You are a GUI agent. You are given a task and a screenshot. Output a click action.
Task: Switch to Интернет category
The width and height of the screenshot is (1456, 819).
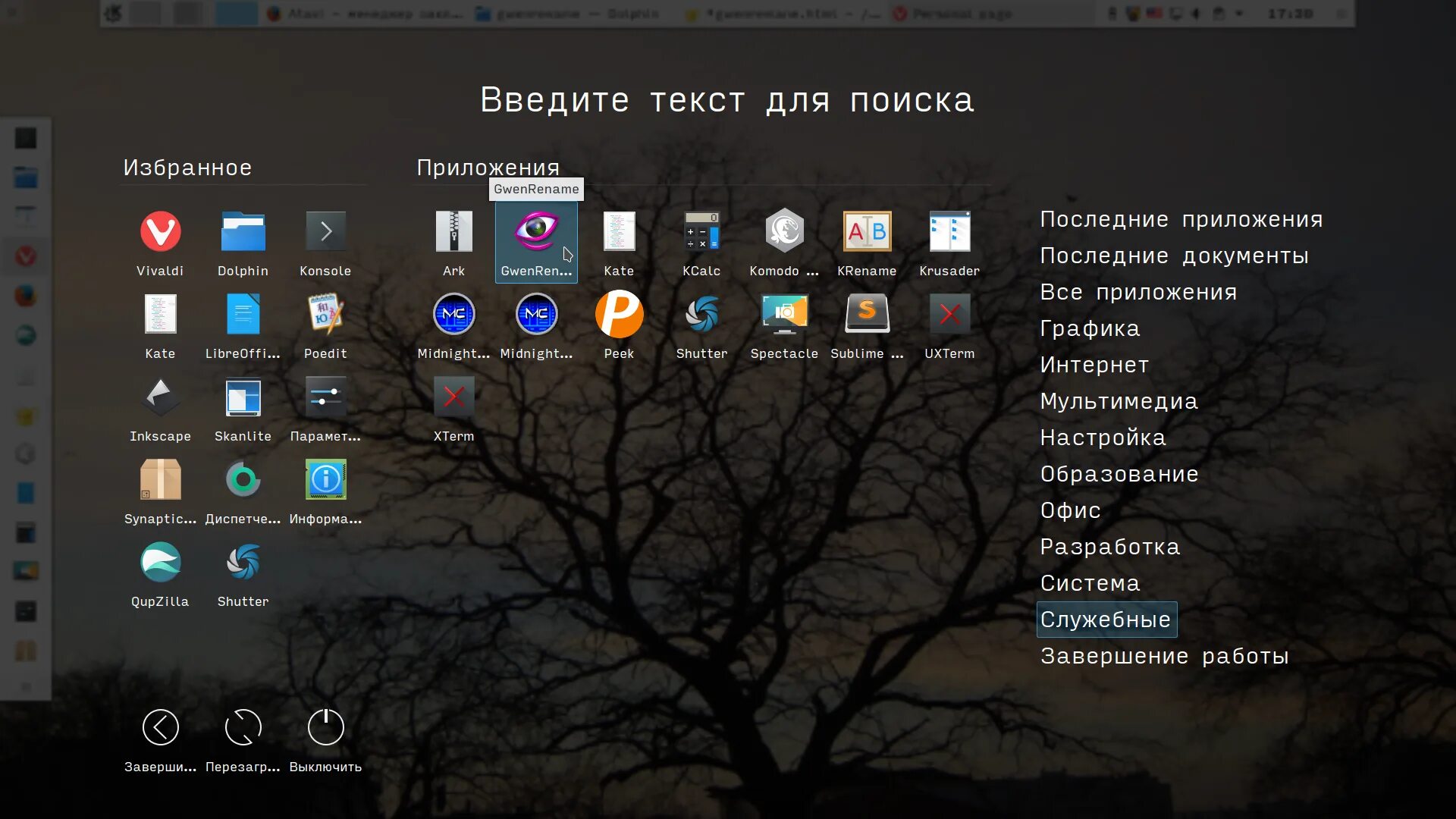tap(1094, 365)
